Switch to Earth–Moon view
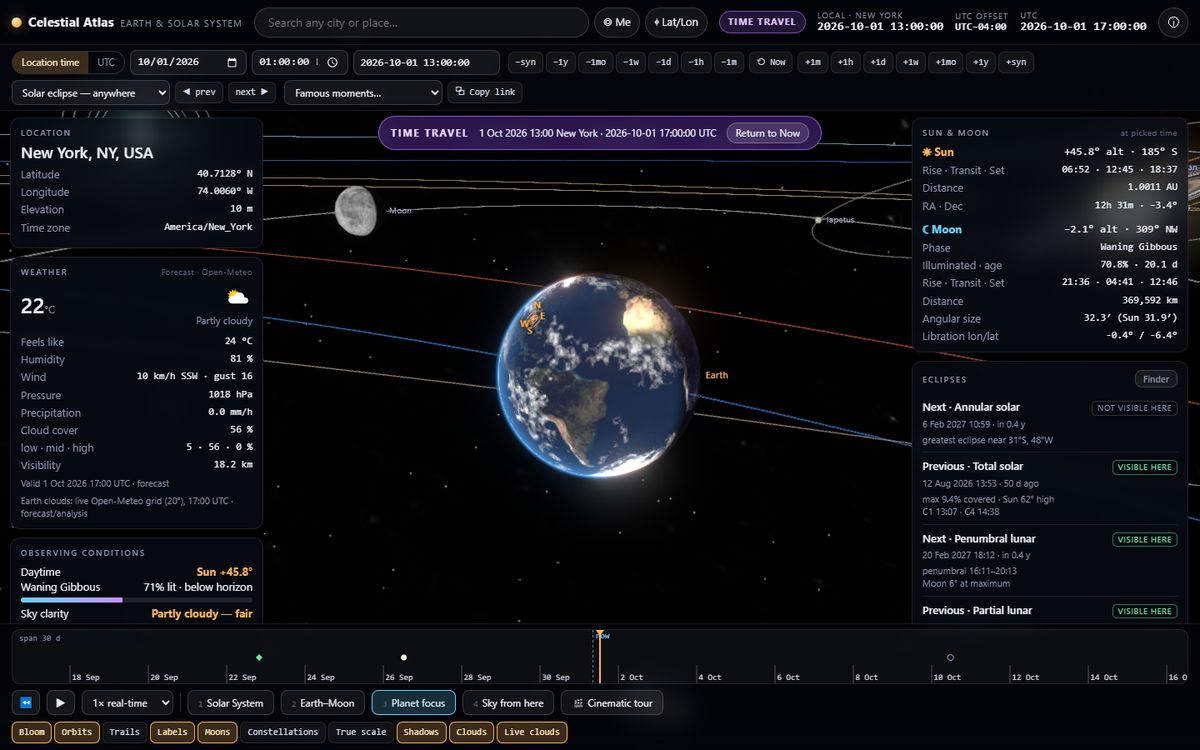Image resolution: width=1200 pixels, height=750 pixels. [323, 703]
